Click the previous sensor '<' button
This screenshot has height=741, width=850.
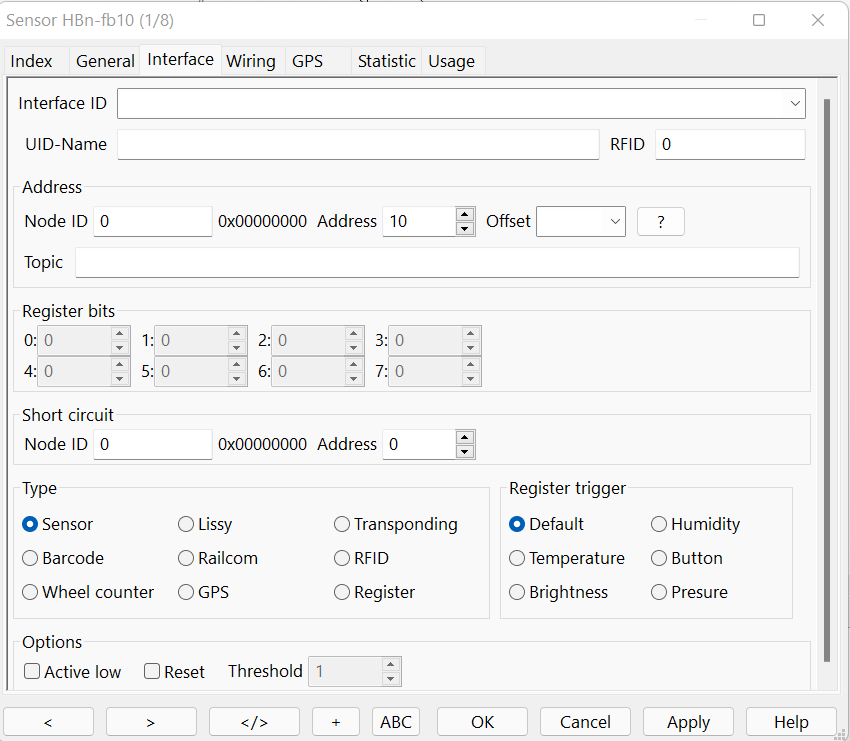[x=48, y=722]
